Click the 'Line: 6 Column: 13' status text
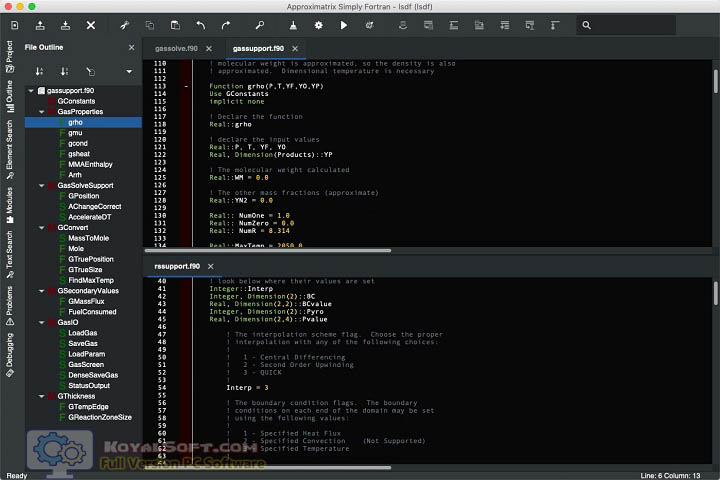Screen dimensions: 720x480 [x=670, y=476]
